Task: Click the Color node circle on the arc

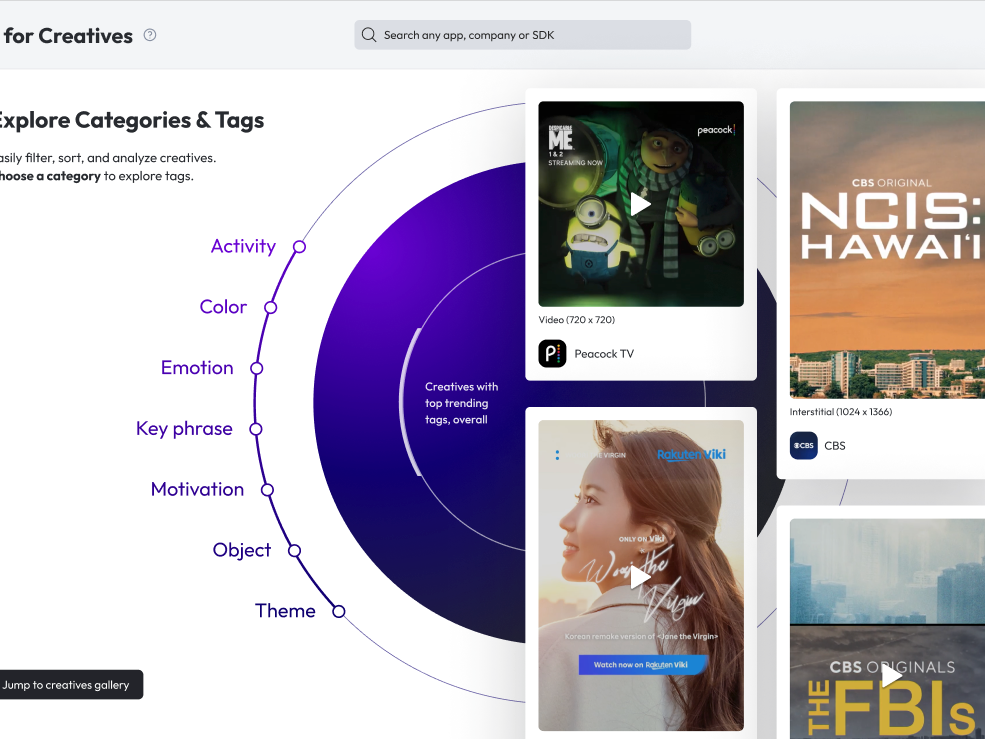Action: (x=271, y=307)
